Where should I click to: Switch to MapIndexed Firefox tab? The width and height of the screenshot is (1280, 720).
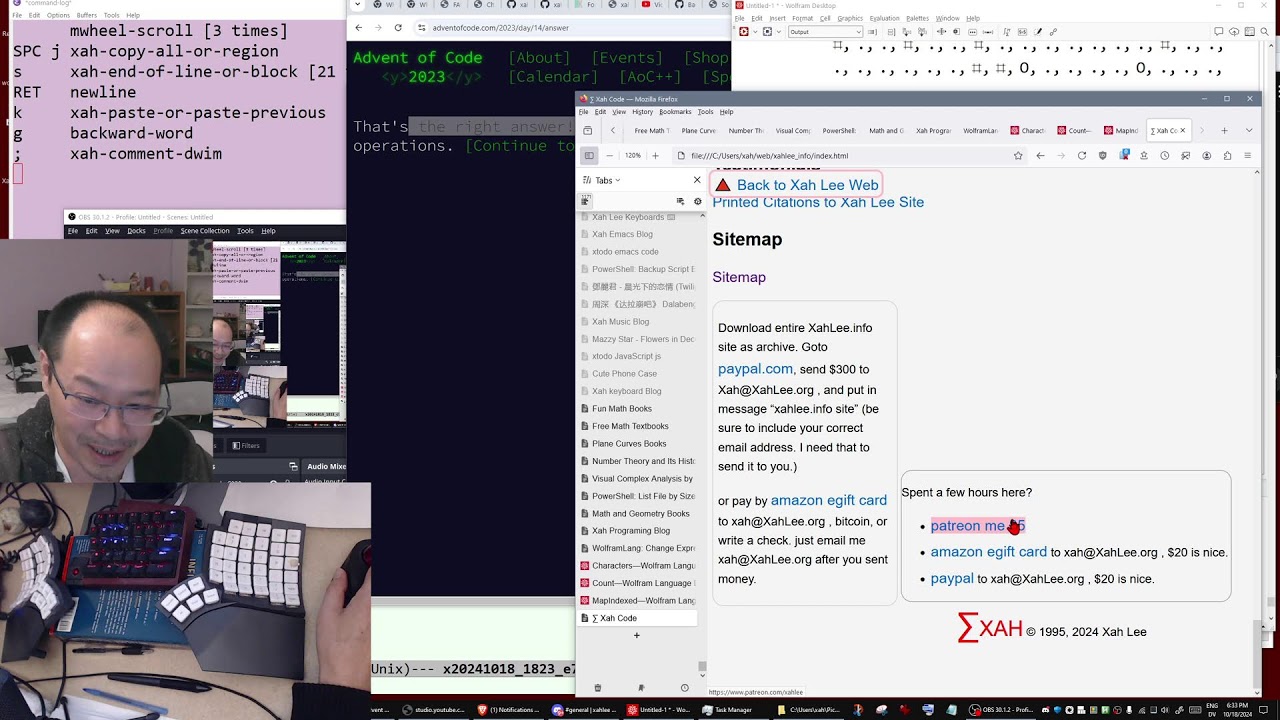click(x=1121, y=130)
